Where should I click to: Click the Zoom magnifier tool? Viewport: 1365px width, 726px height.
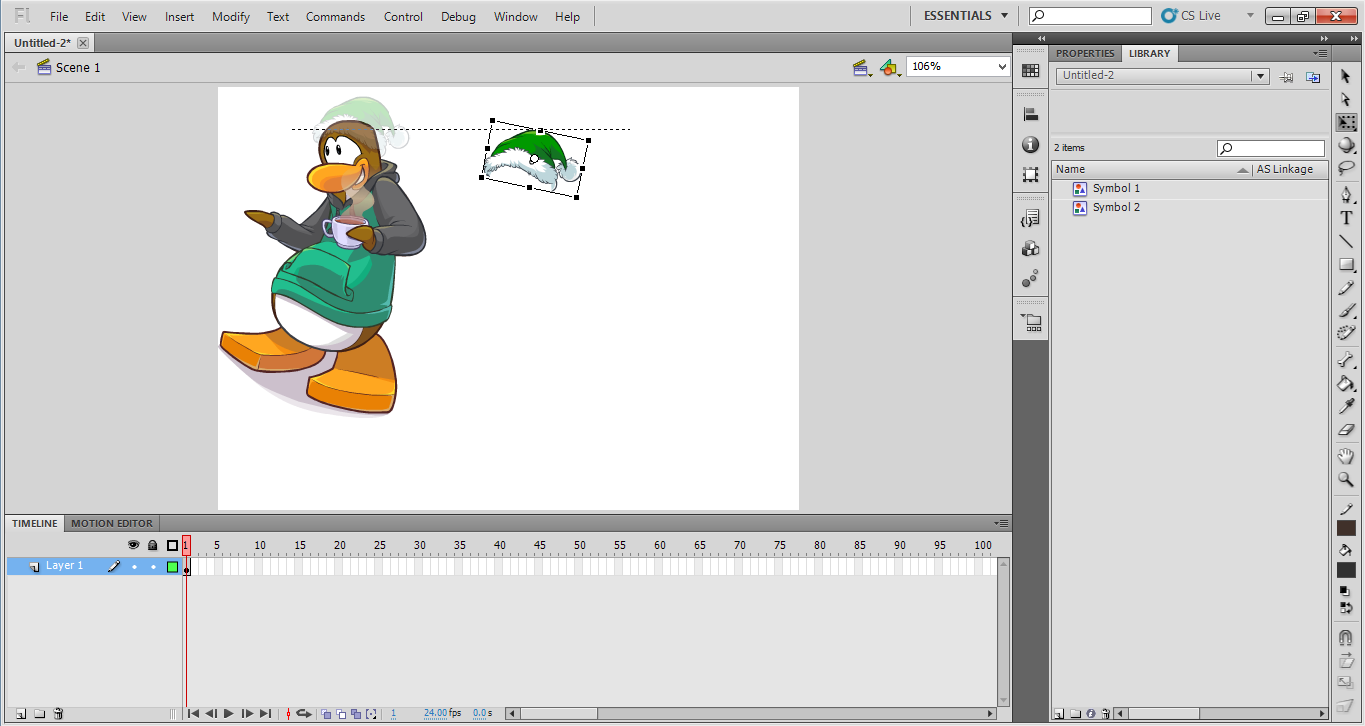(x=1346, y=480)
